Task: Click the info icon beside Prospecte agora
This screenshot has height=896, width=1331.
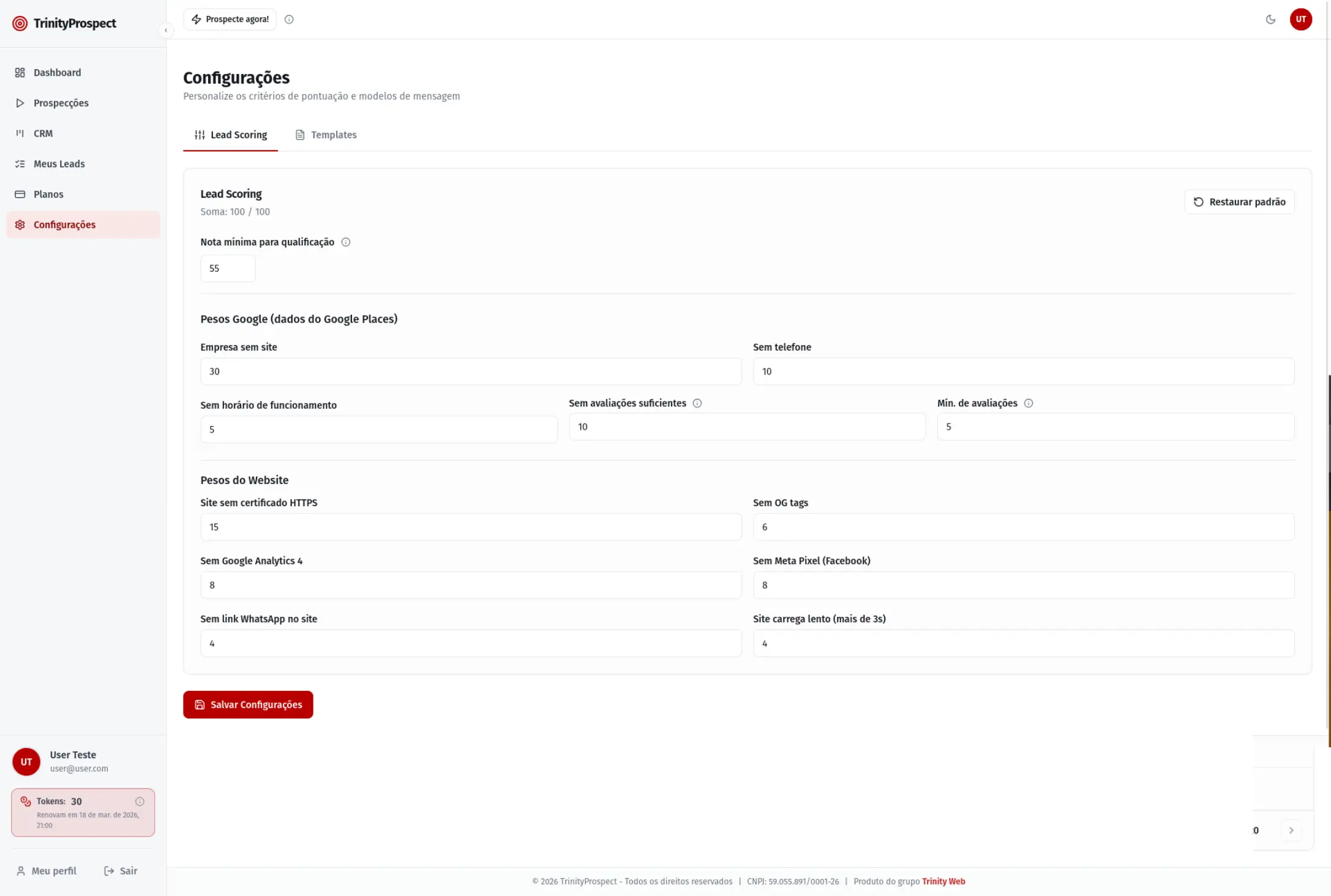Action: point(289,20)
